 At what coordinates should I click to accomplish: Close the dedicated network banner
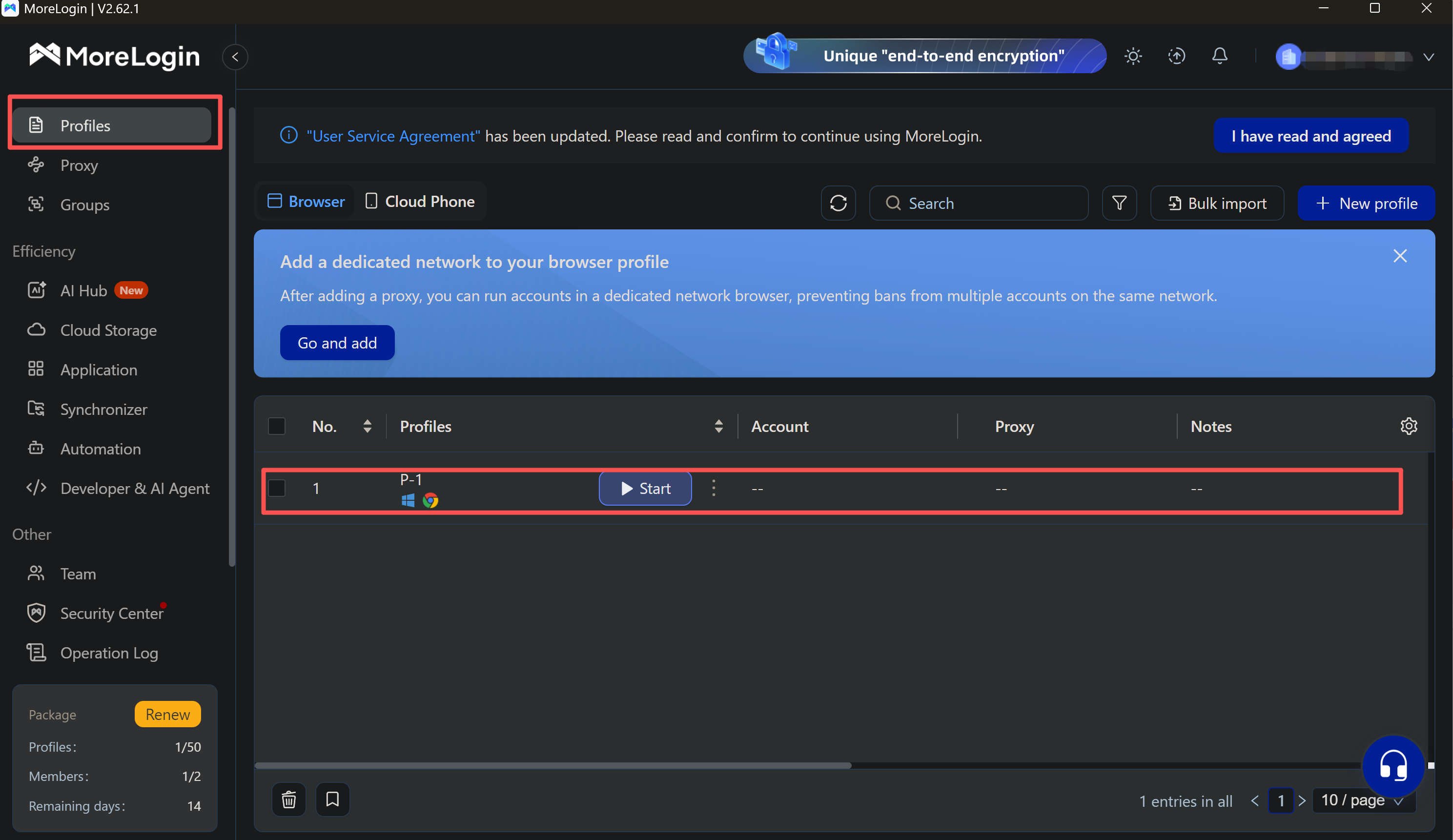coord(1400,256)
